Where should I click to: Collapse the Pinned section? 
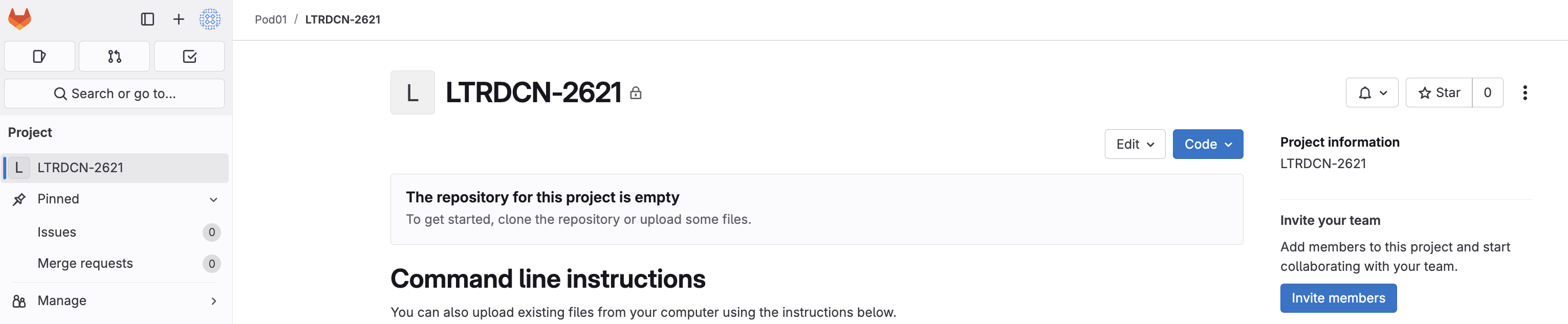pos(213,199)
